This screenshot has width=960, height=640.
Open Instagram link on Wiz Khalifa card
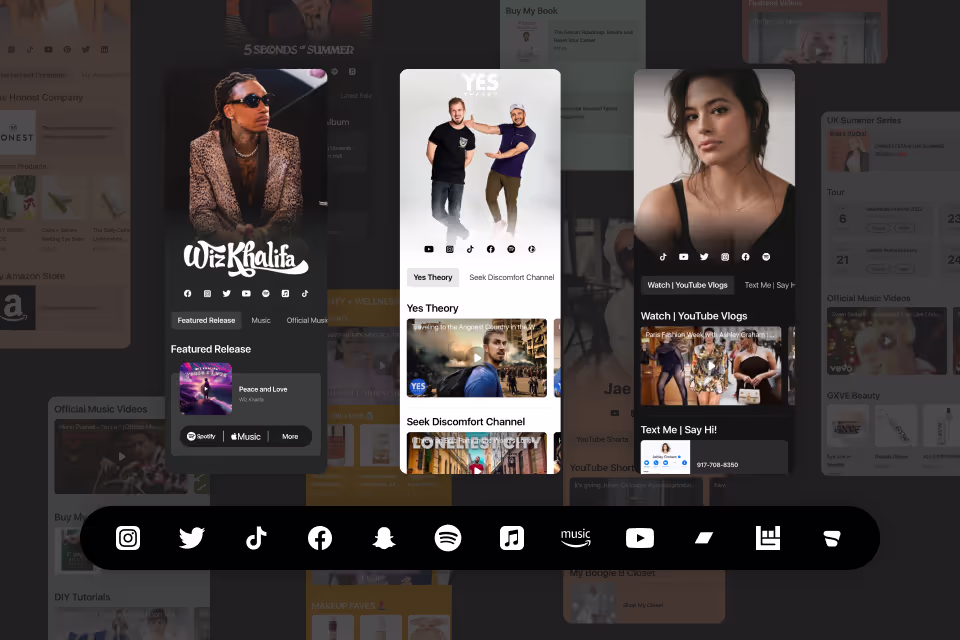coord(208,293)
